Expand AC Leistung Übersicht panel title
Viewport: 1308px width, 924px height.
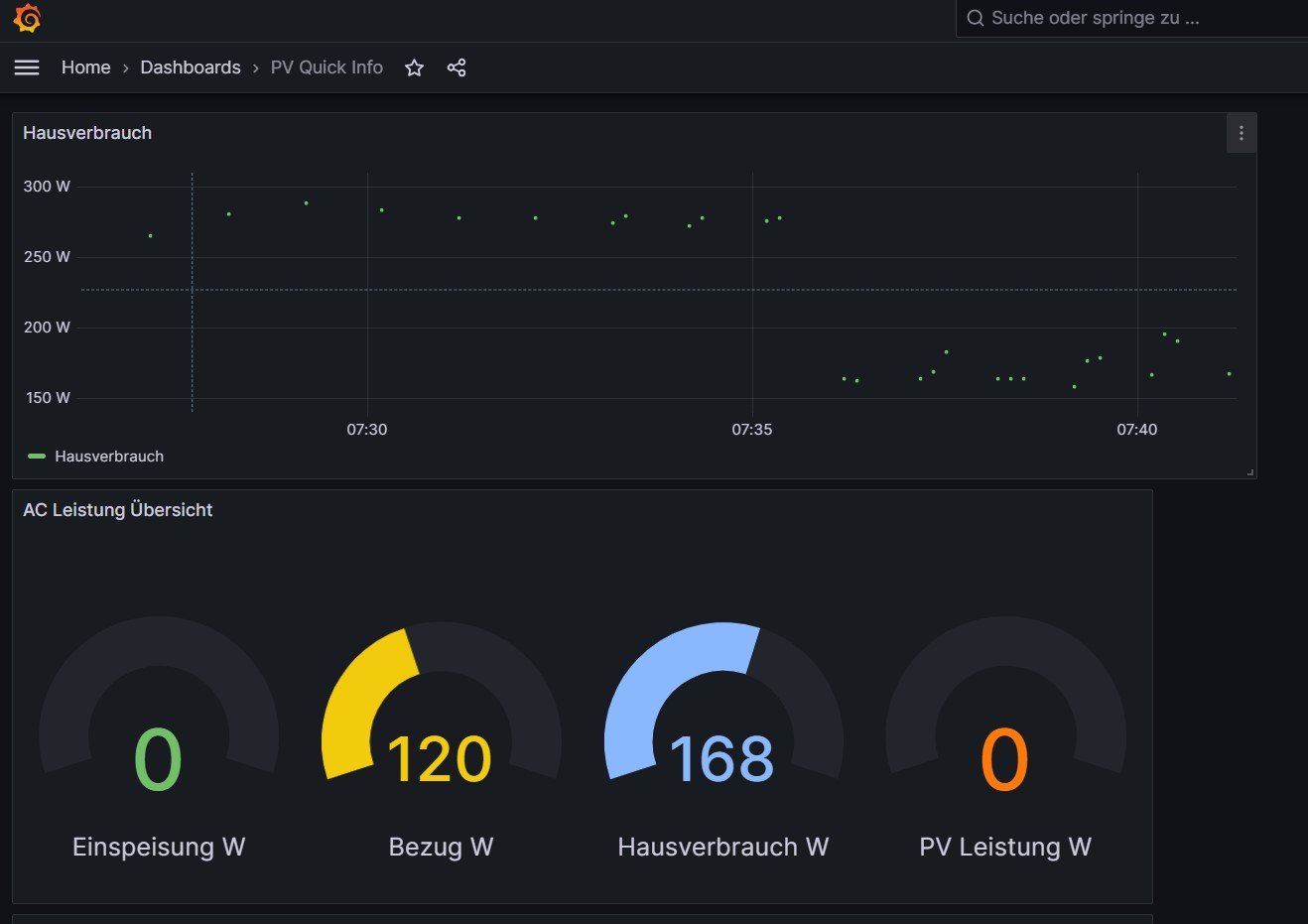pos(118,510)
